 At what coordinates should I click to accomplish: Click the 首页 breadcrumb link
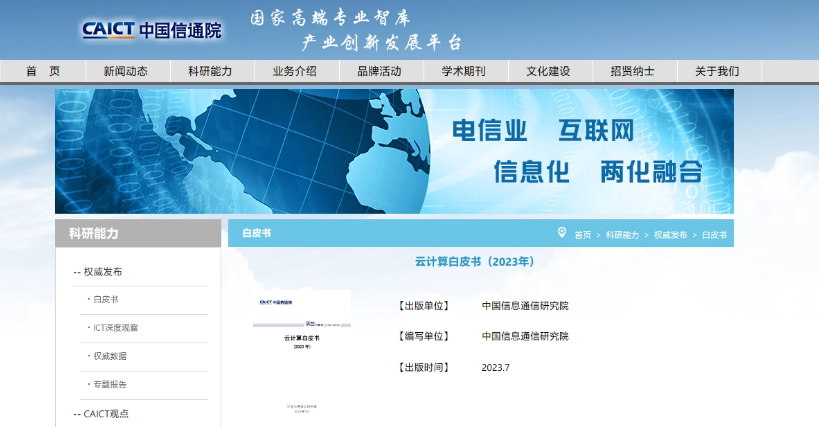point(582,234)
